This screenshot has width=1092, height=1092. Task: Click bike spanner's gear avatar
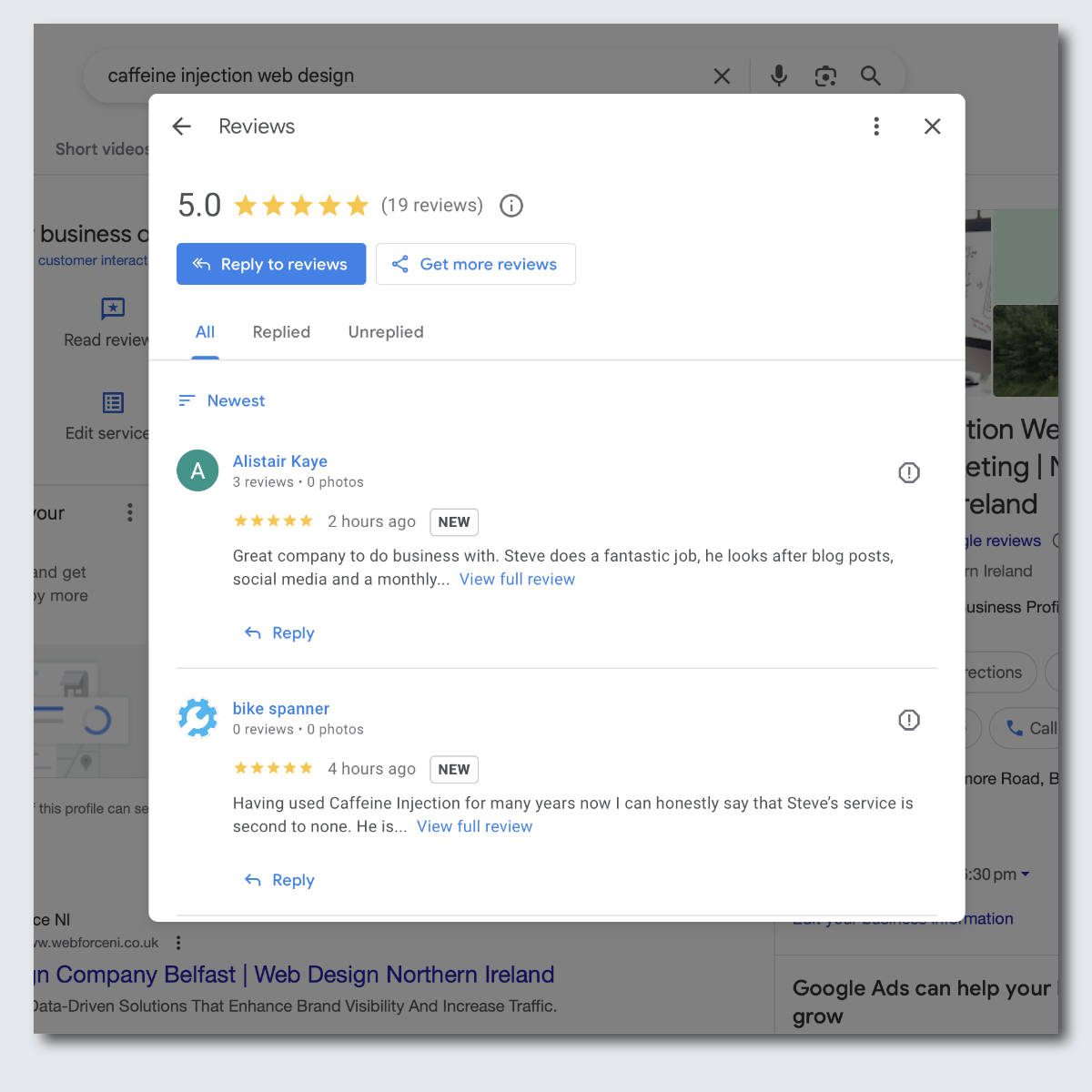pyautogui.click(x=197, y=718)
